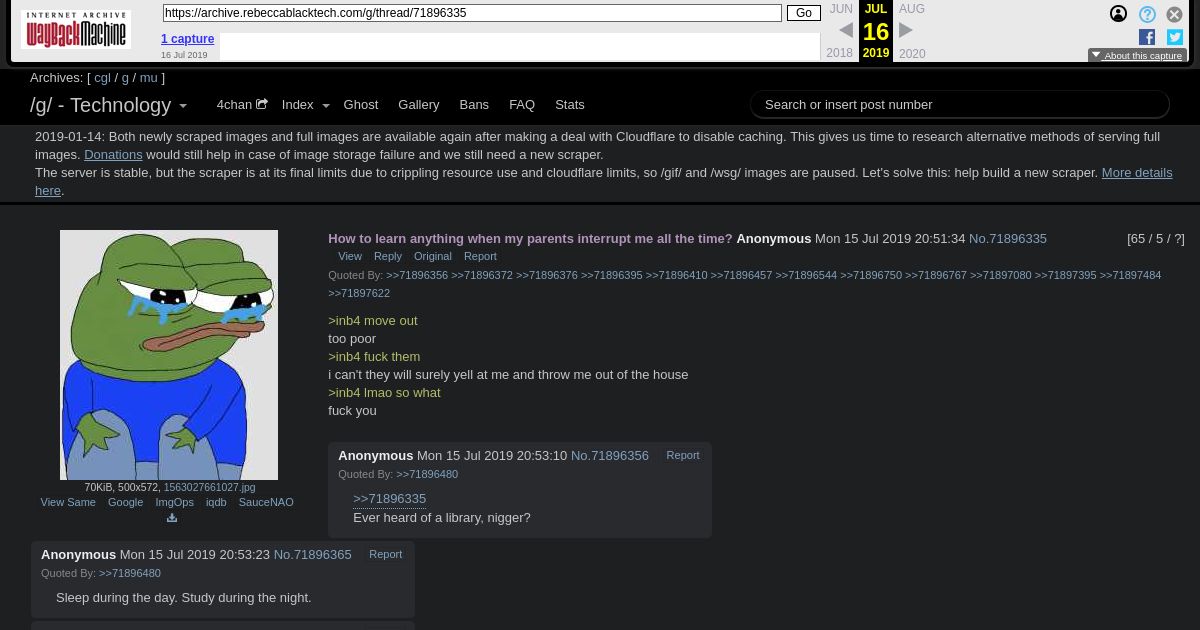Open the Index dropdown arrow

pyautogui.click(x=324, y=105)
